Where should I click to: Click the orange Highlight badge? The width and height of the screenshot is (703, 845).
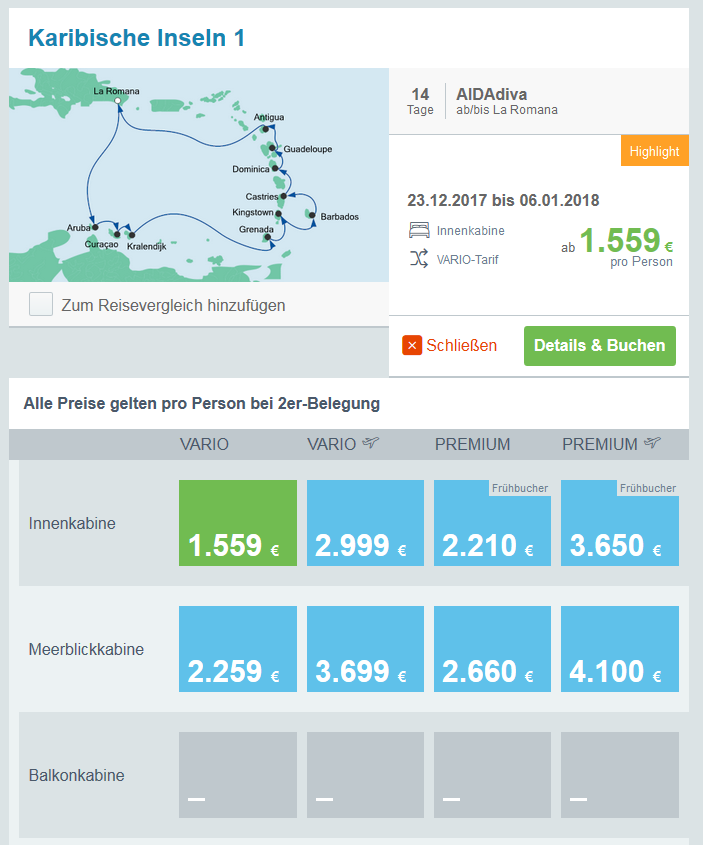pyautogui.click(x=655, y=151)
